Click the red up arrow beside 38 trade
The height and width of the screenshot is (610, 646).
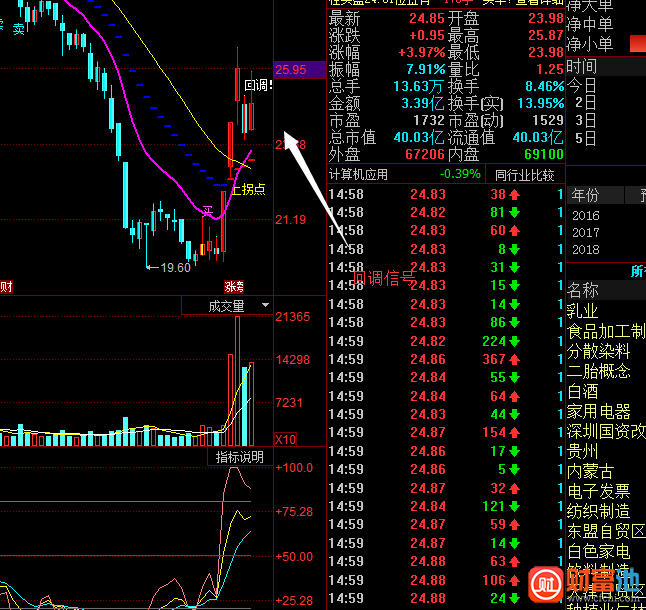[x=514, y=194]
